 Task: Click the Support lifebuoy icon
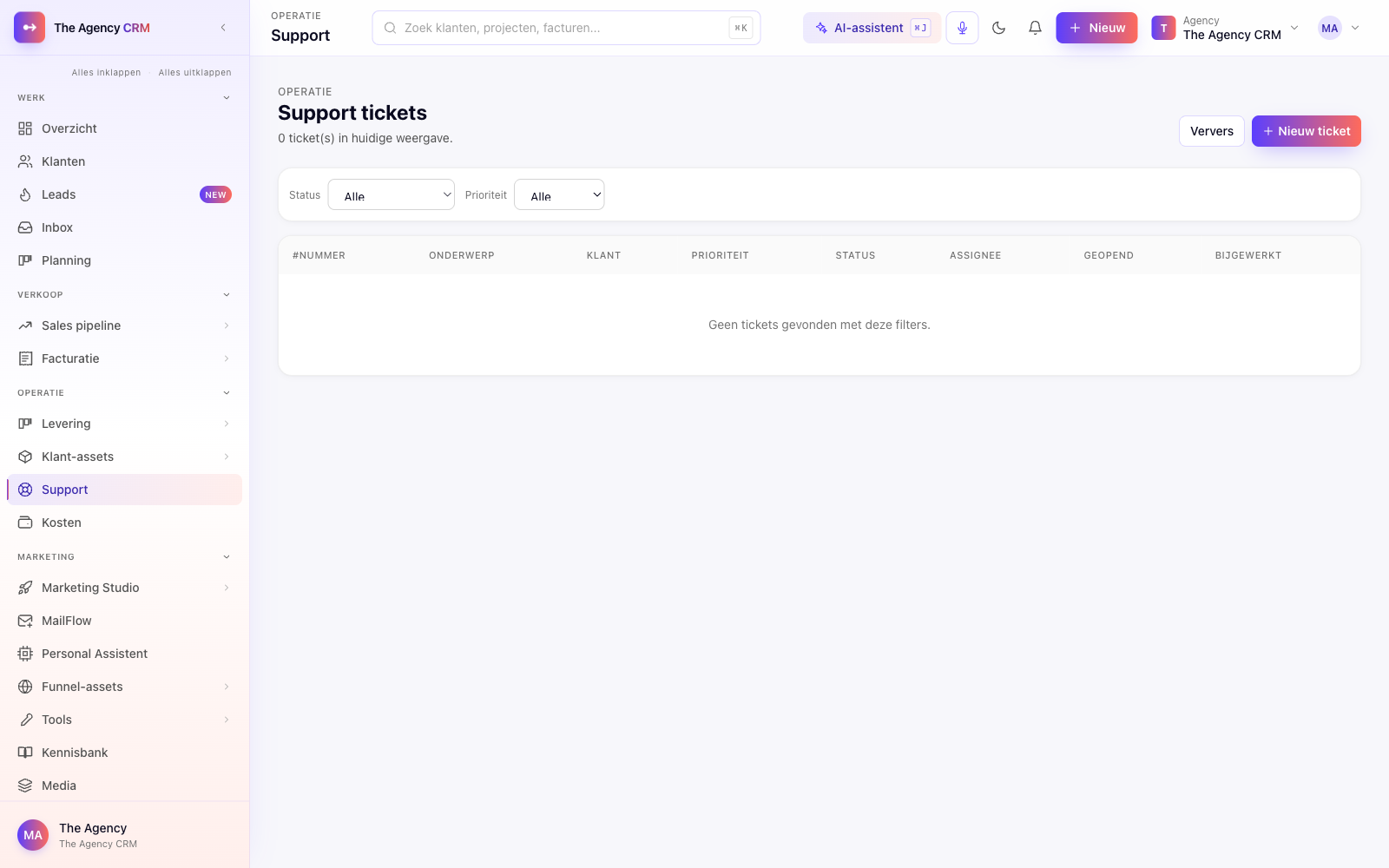pos(25,490)
